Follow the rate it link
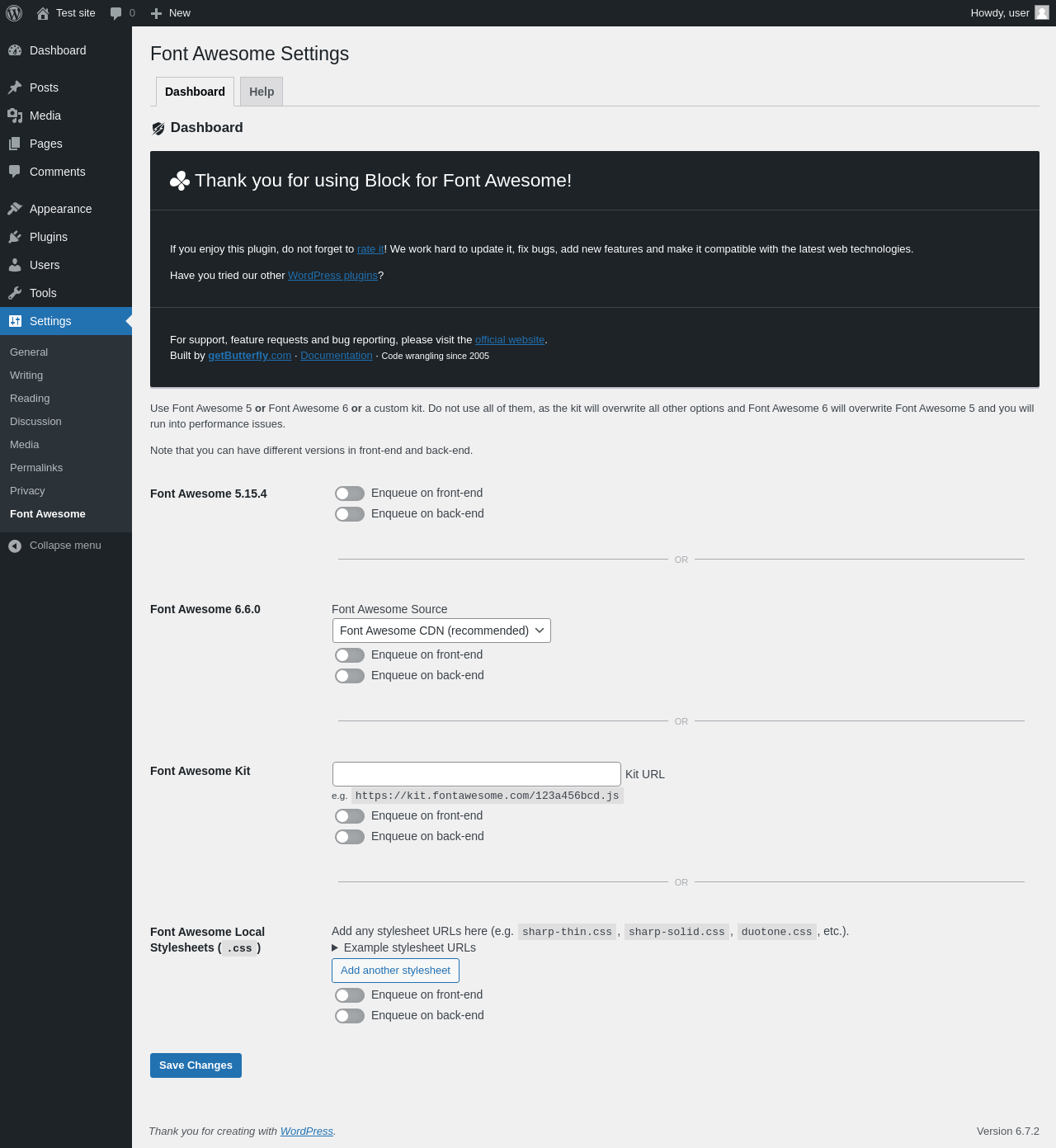Viewport: 1056px width, 1148px height. tap(370, 249)
